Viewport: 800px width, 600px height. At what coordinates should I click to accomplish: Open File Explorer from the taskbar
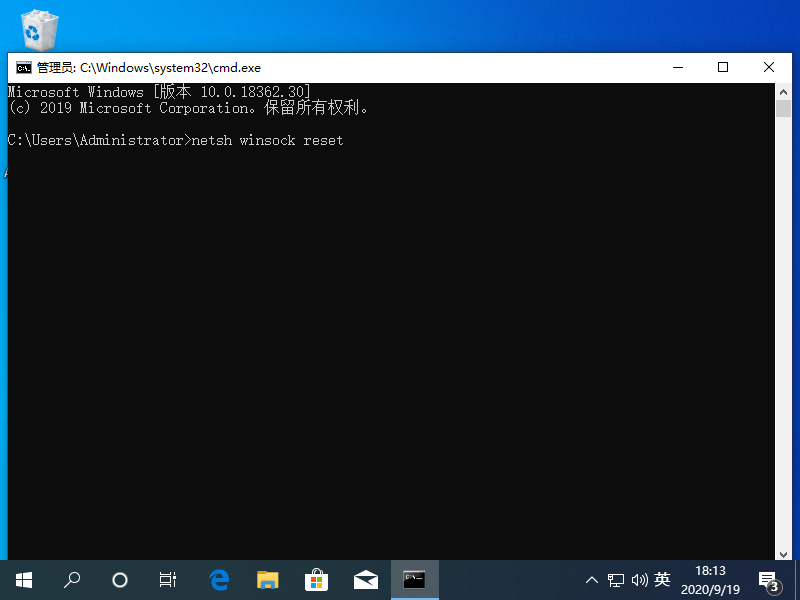pos(267,579)
